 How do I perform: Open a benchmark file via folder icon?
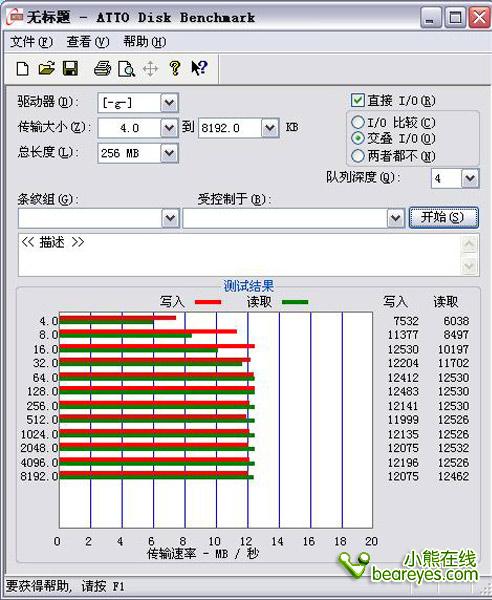[46, 69]
